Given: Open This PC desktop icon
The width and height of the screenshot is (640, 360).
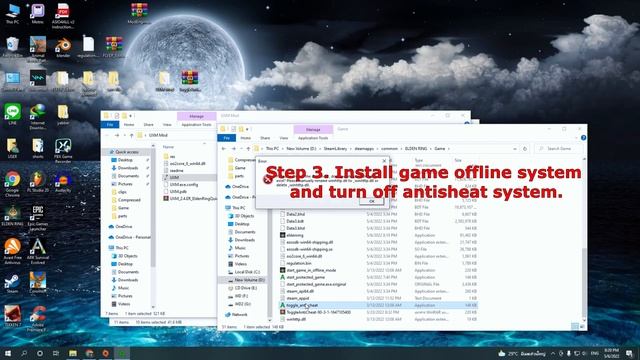Looking at the screenshot, I should point(12,13).
